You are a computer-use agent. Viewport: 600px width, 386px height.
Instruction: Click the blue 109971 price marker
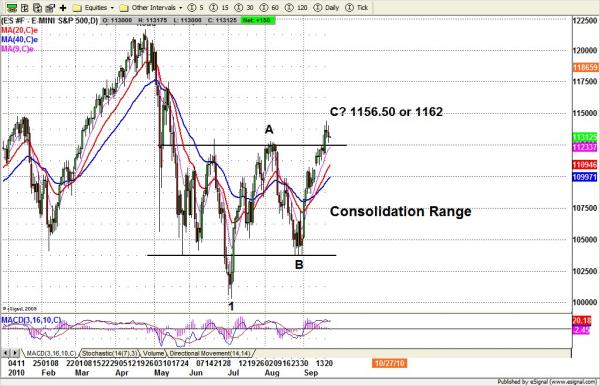click(585, 177)
